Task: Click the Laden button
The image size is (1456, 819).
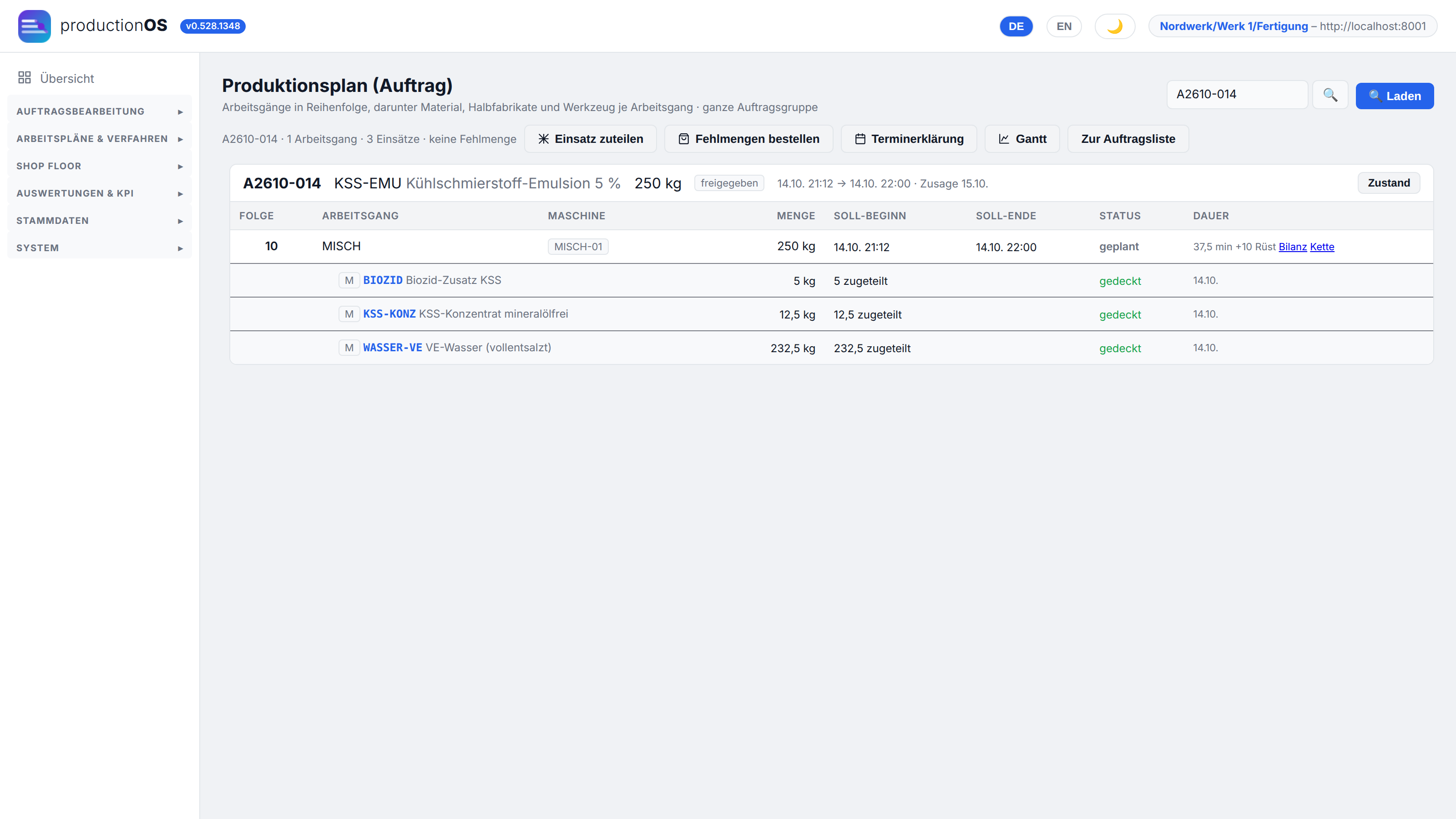Action: pos(1395,96)
